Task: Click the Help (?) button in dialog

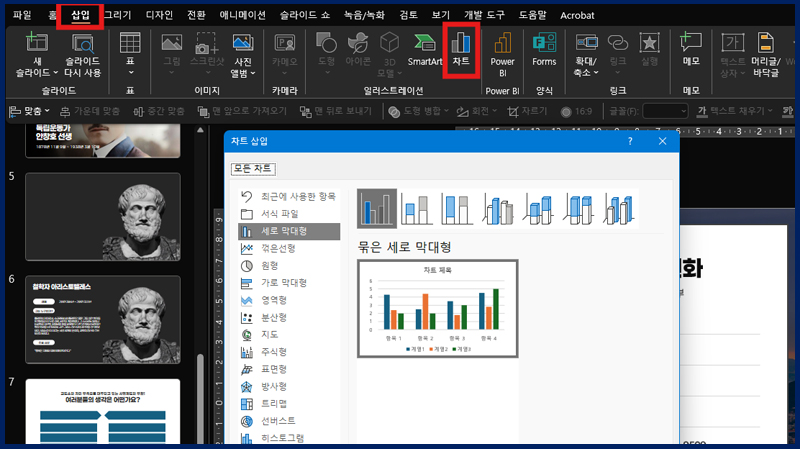Action: (x=630, y=141)
